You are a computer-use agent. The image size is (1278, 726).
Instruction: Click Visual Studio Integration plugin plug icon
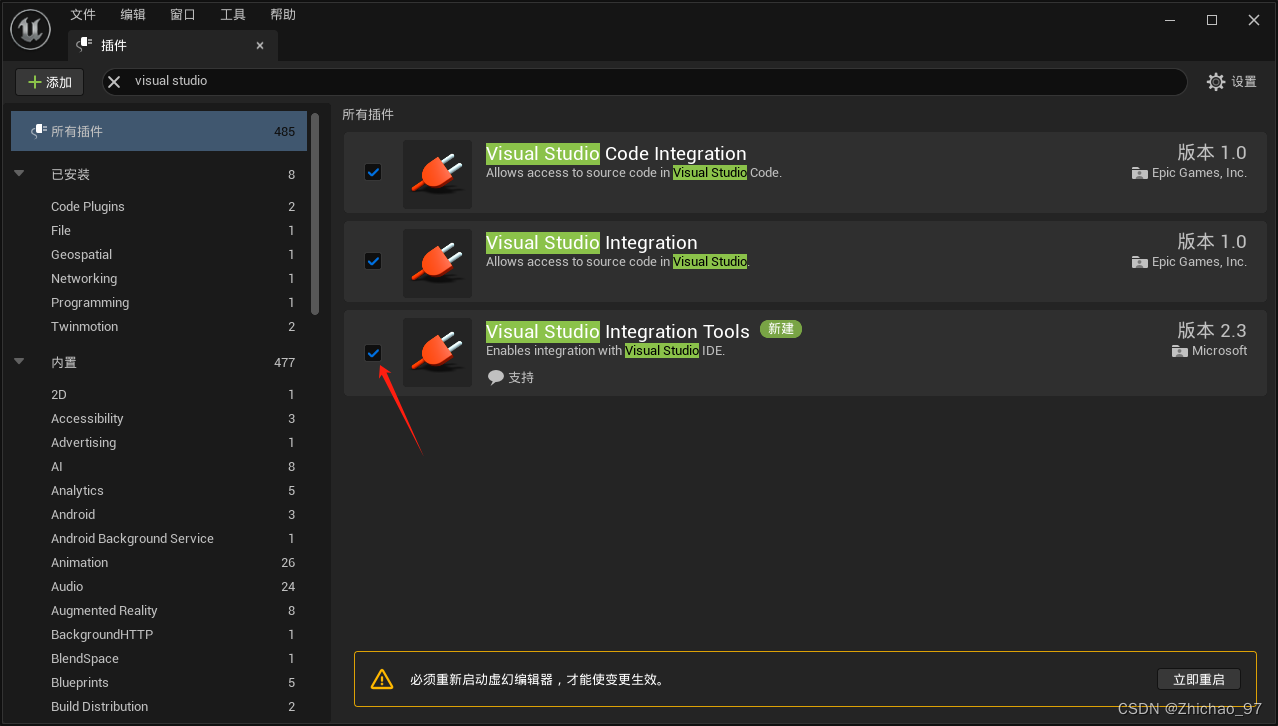[x=437, y=264]
